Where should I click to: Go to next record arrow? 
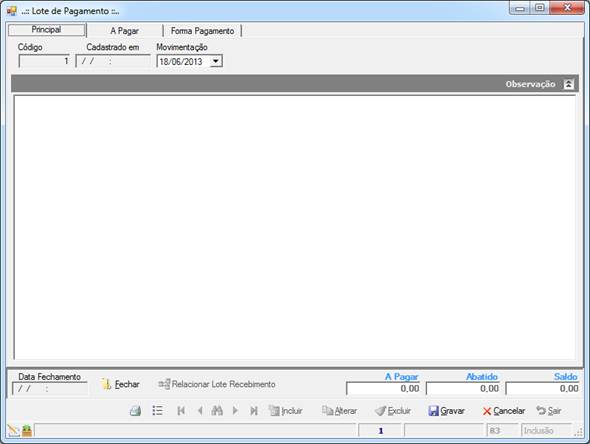pyautogui.click(x=235, y=411)
